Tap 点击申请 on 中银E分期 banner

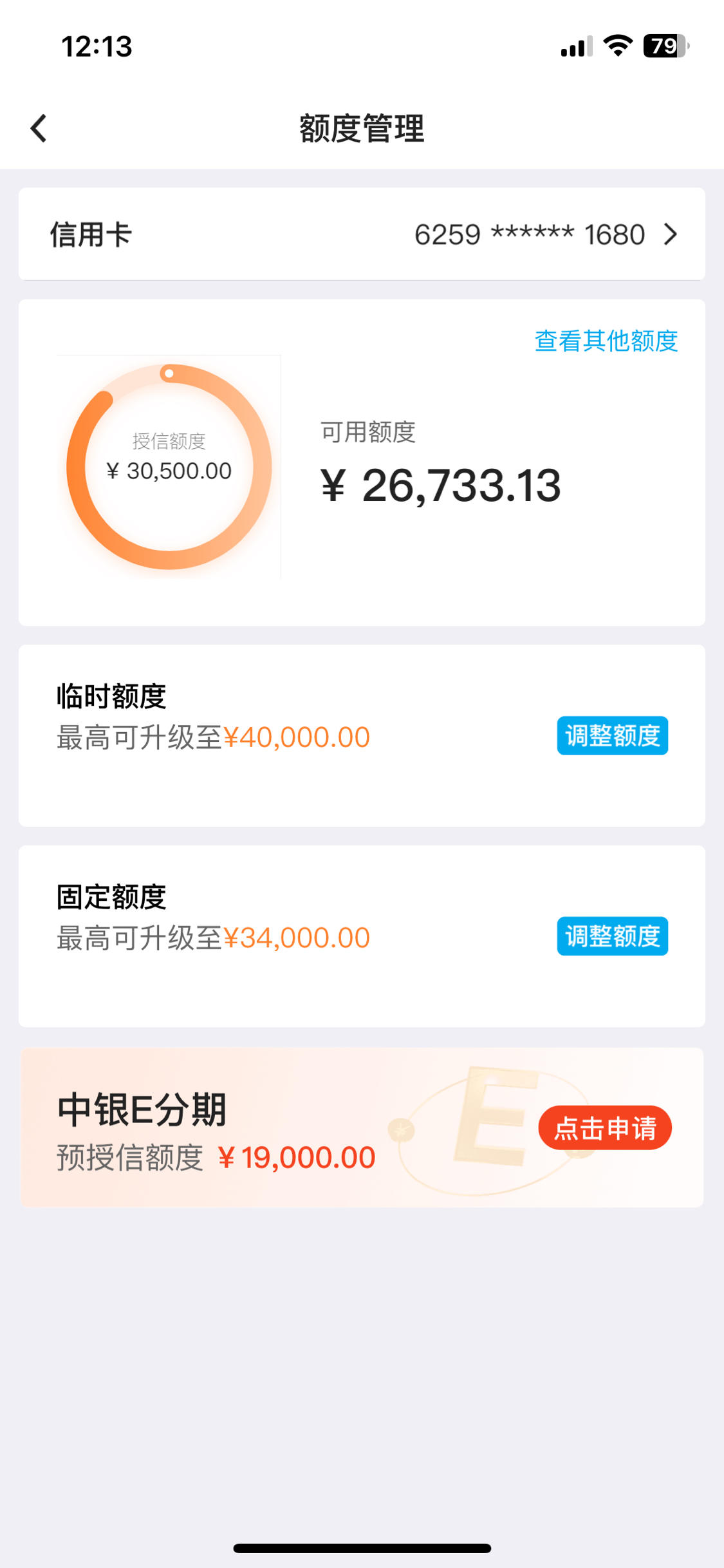click(x=605, y=1128)
